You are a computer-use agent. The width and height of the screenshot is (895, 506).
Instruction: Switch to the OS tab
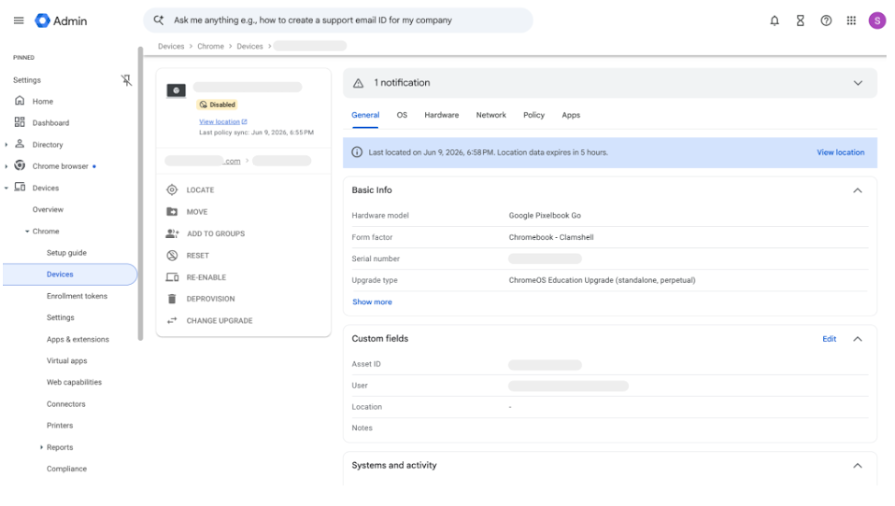(402, 115)
